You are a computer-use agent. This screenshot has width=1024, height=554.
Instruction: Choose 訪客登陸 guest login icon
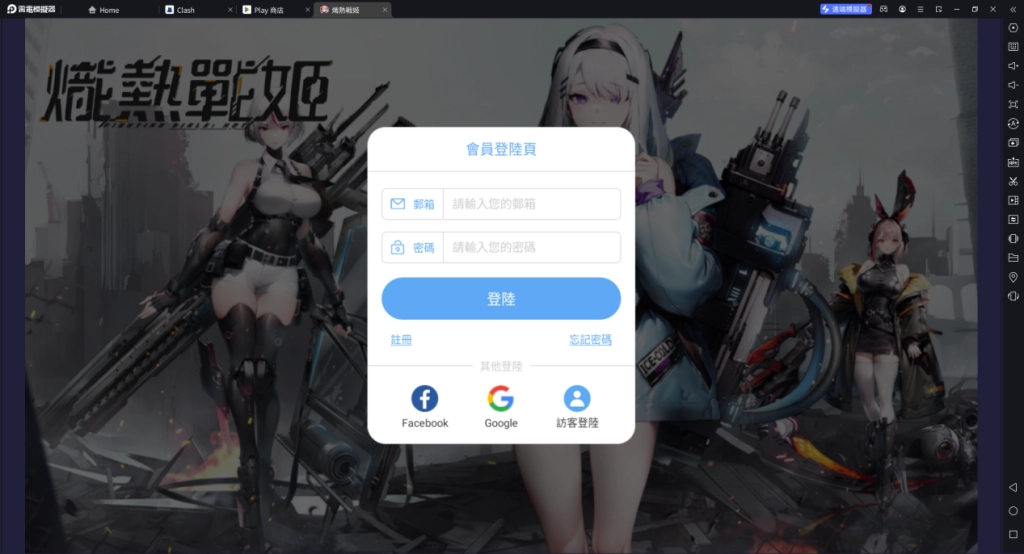(x=577, y=399)
